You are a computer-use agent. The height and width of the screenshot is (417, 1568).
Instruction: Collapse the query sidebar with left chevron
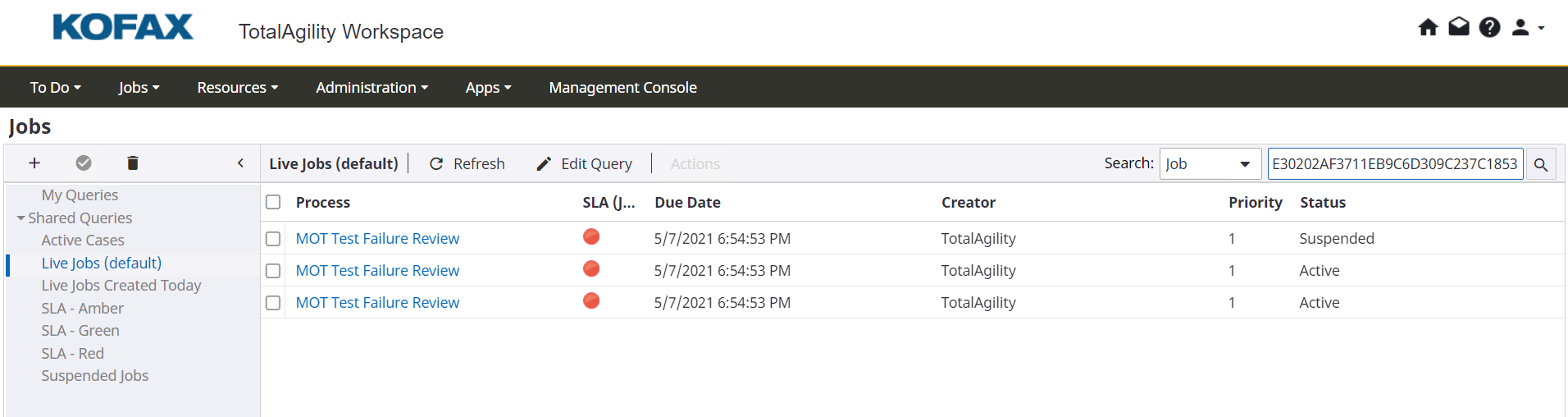click(x=240, y=163)
